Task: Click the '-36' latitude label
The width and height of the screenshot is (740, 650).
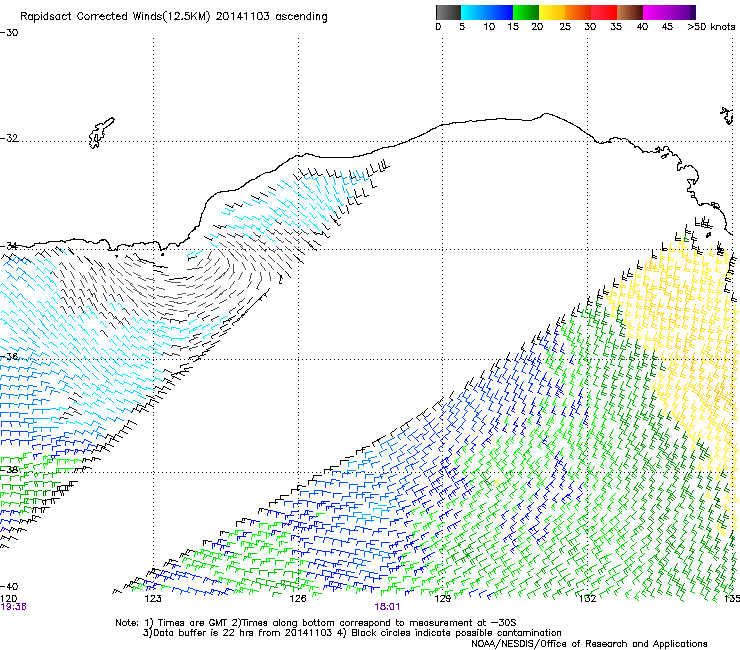Action: coord(9,356)
